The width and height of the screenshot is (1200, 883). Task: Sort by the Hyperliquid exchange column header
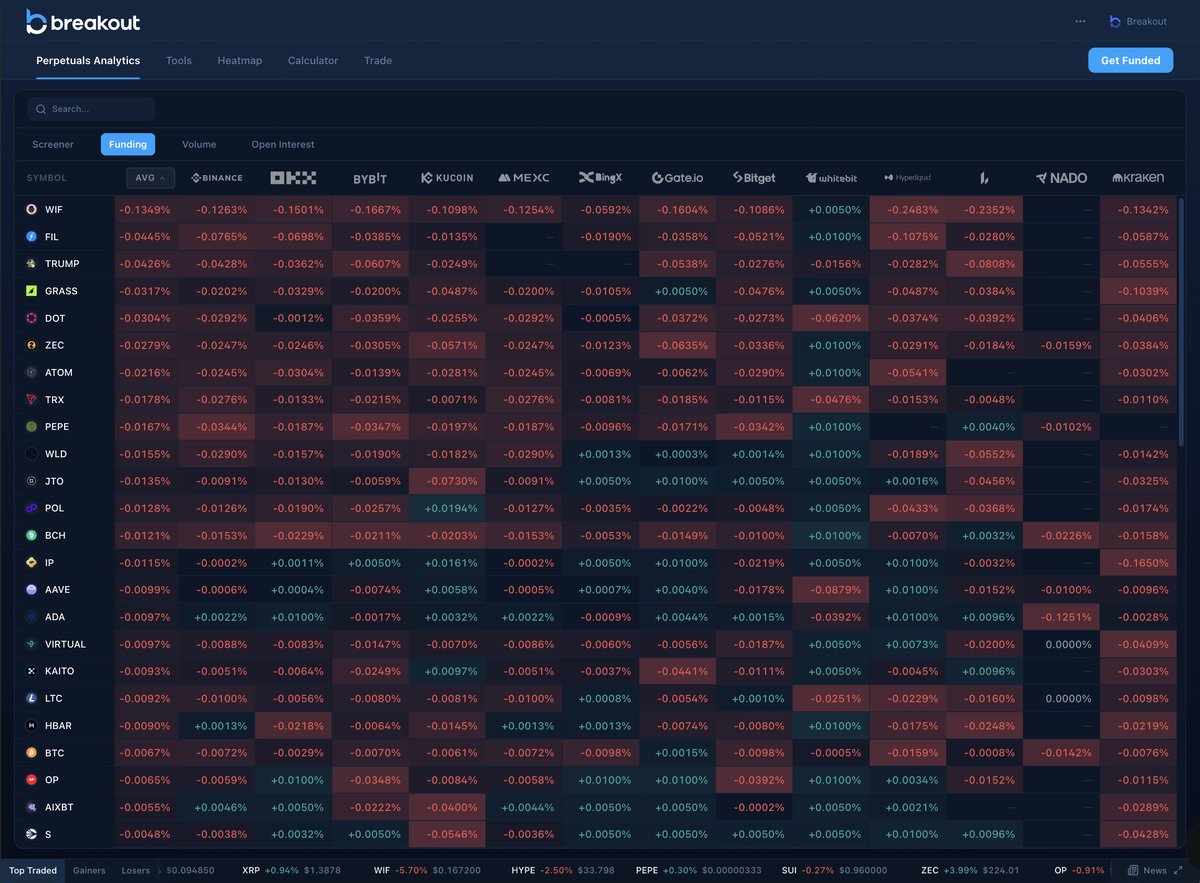[908, 178]
